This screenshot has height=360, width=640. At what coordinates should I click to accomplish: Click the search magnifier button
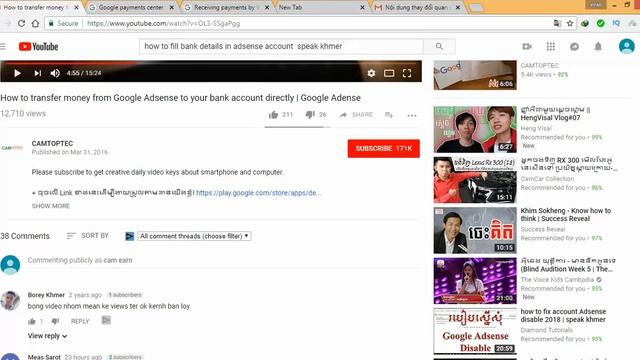(439, 47)
